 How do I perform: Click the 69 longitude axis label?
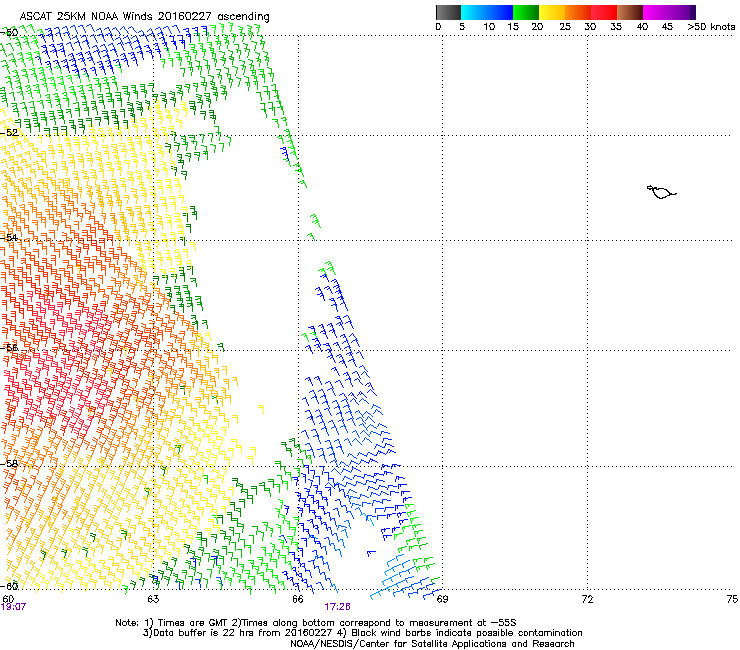click(x=442, y=599)
